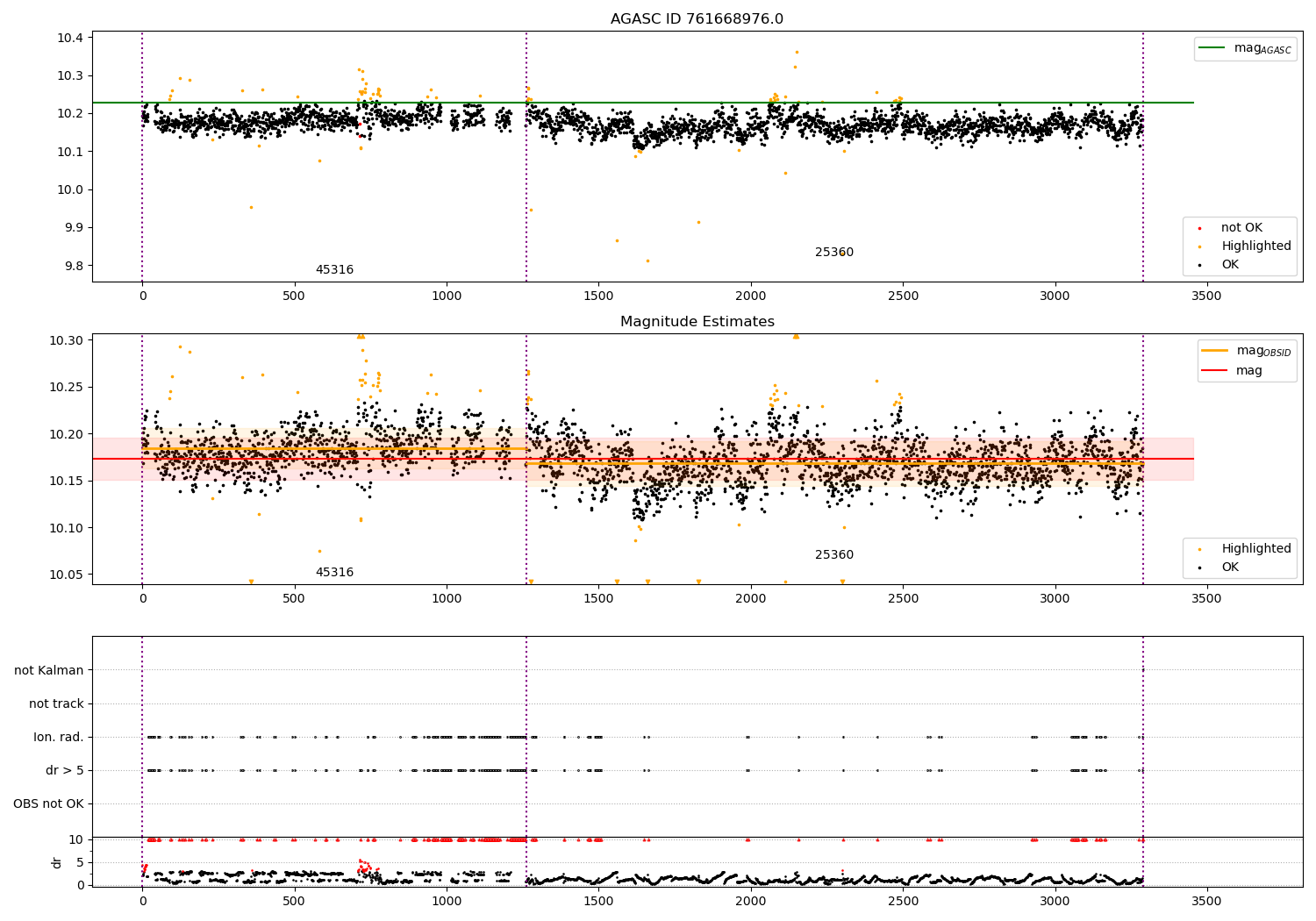Screen dimensions: 1316x921
Task: Click the 9.8 y-tick of the top plot
Action: (x=75, y=267)
